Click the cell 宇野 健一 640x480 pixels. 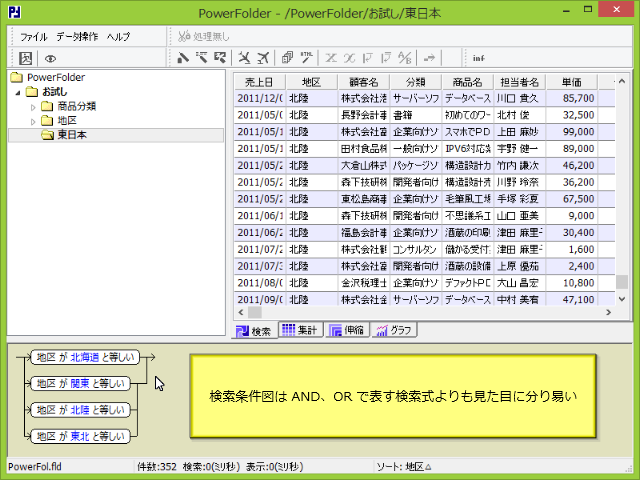click(x=520, y=149)
